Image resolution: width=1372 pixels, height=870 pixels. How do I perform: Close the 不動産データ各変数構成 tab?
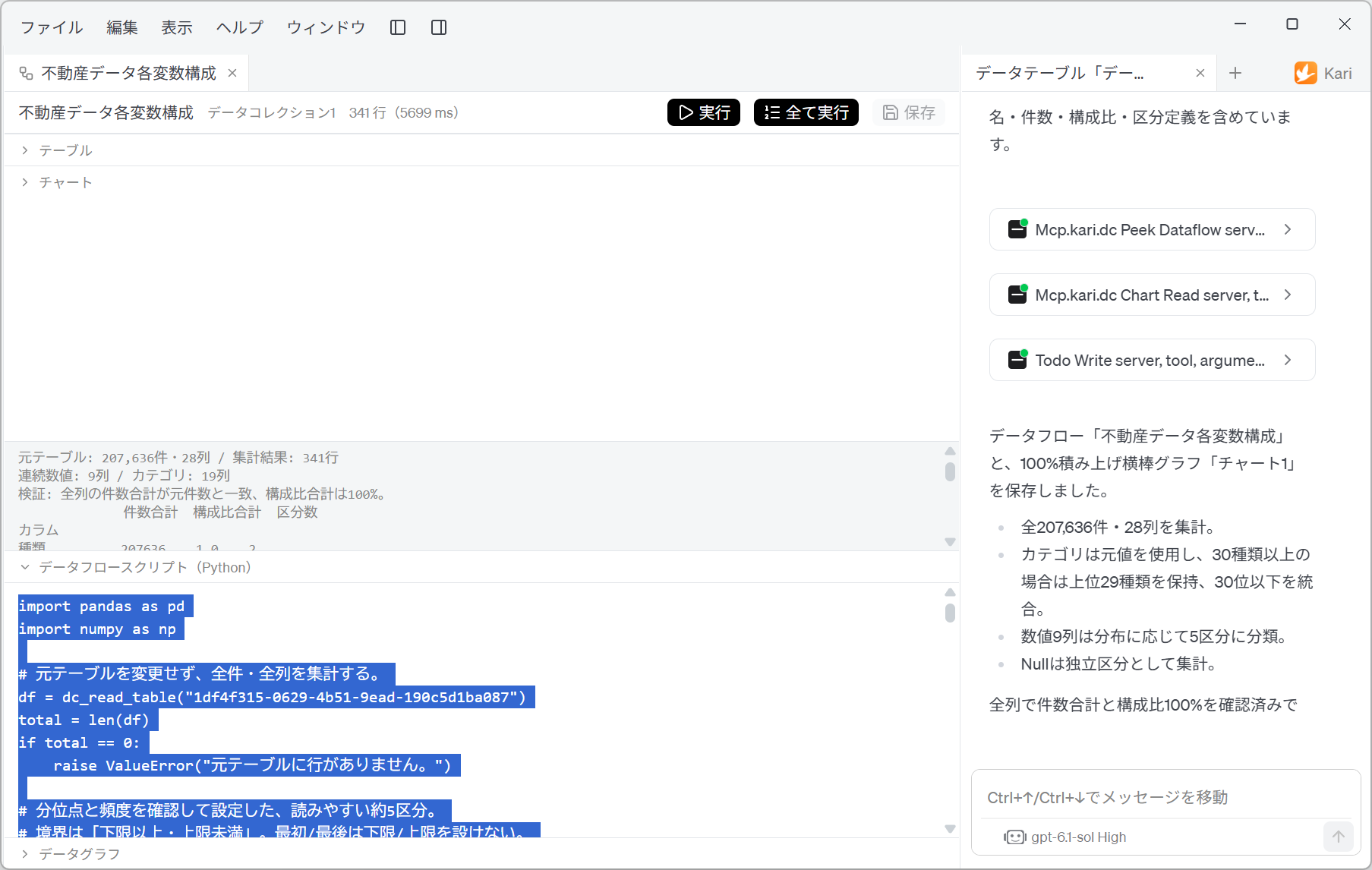(232, 73)
